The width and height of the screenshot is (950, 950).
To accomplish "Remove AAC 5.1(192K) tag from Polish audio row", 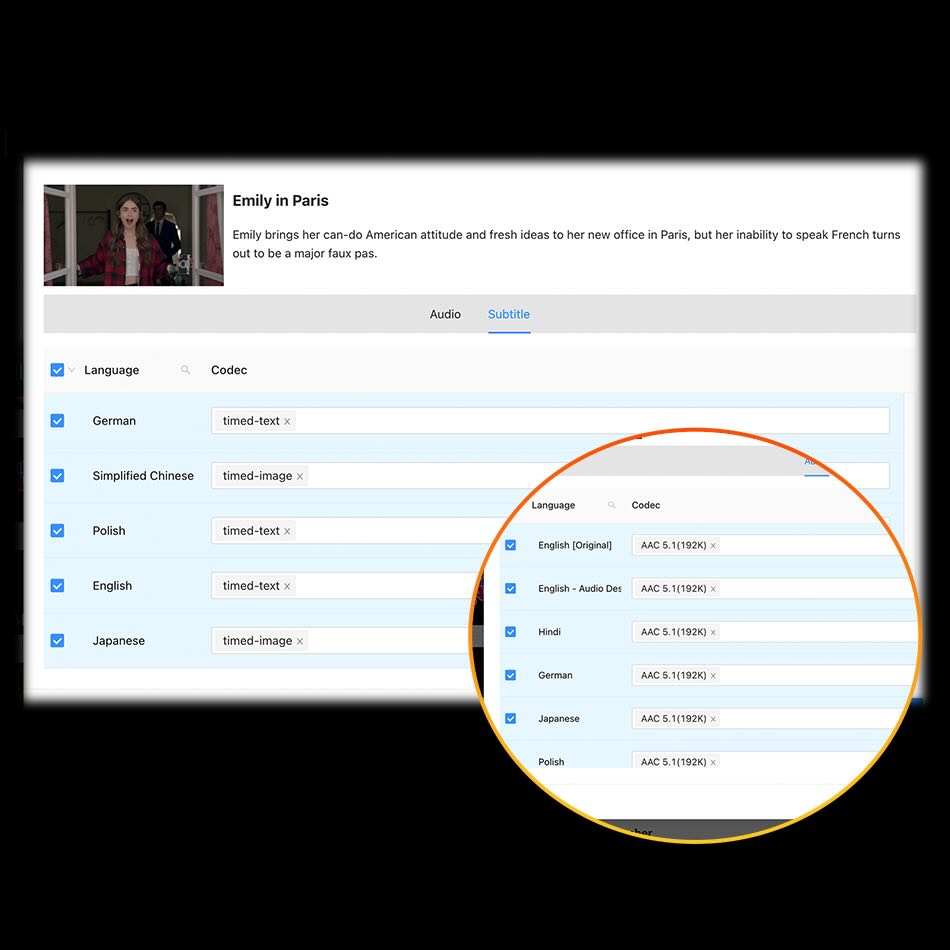I will pyautogui.click(x=713, y=762).
